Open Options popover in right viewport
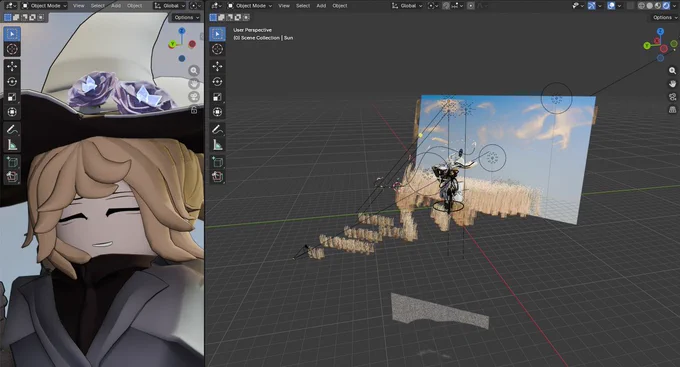 (x=665, y=17)
